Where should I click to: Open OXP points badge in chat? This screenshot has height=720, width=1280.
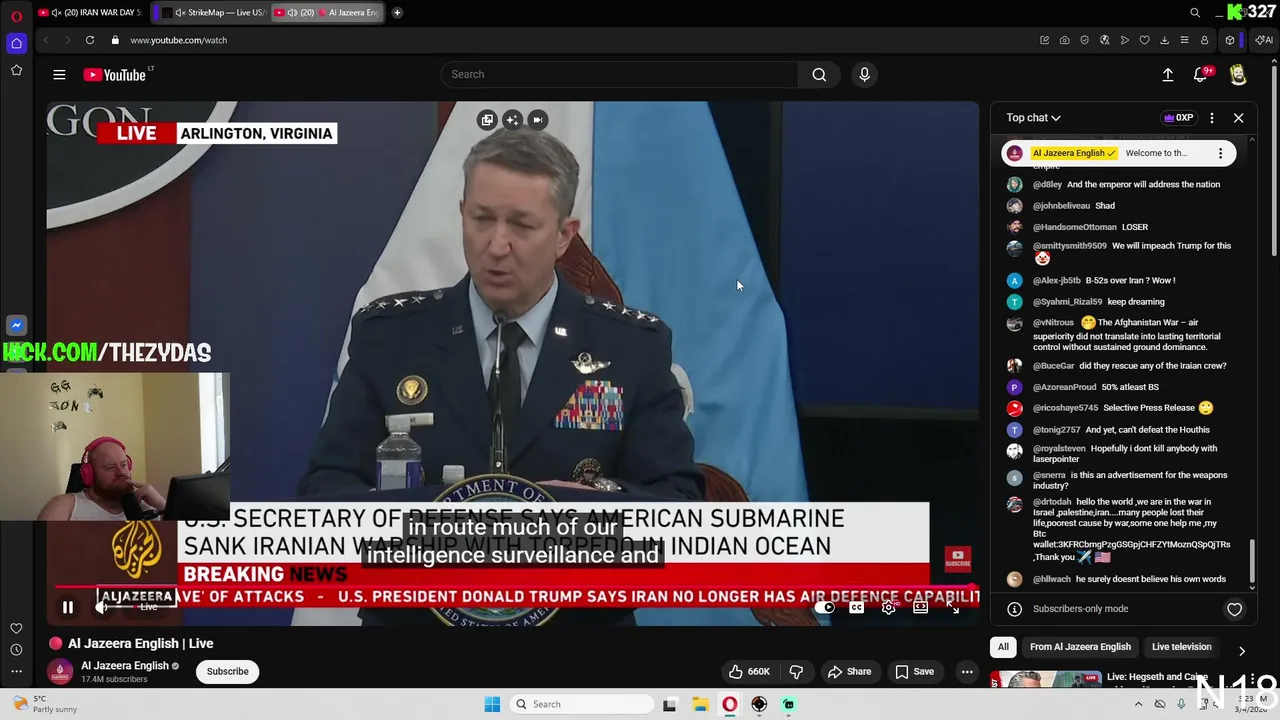coord(1179,118)
